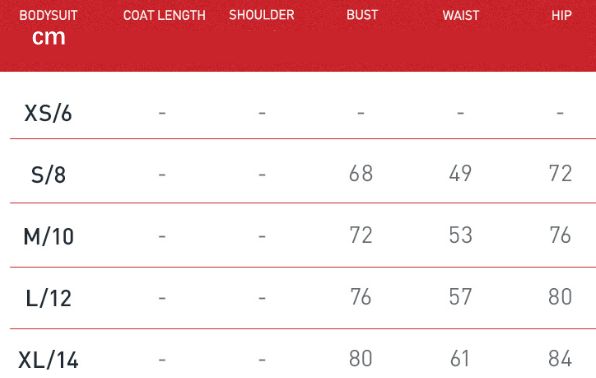Click bust value 68 for S/8

pyautogui.click(x=361, y=173)
